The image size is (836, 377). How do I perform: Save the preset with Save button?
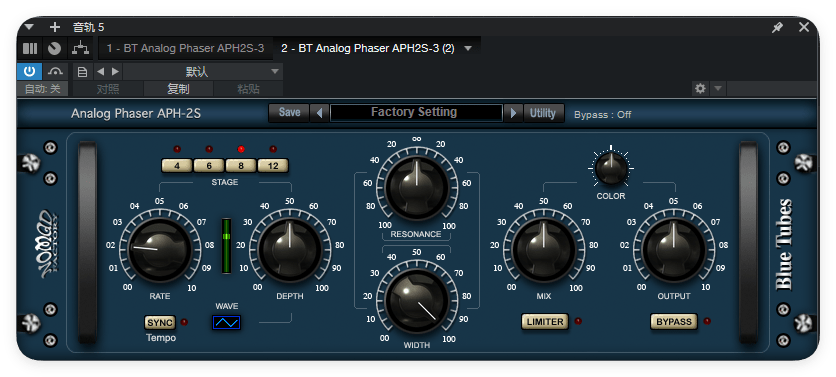pos(290,113)
